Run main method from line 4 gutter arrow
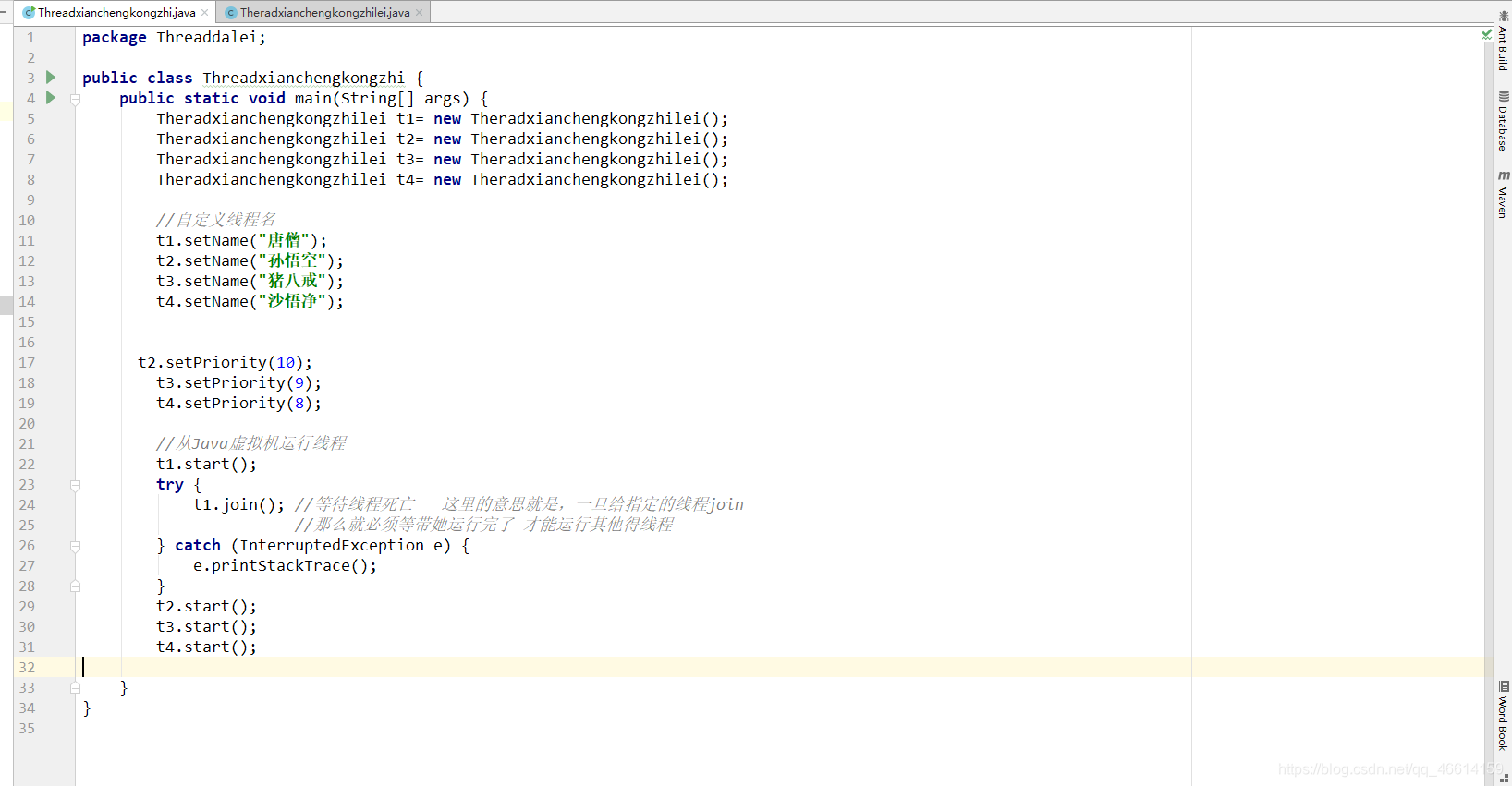Screen dimensions: 1512x786 [51, 98]
